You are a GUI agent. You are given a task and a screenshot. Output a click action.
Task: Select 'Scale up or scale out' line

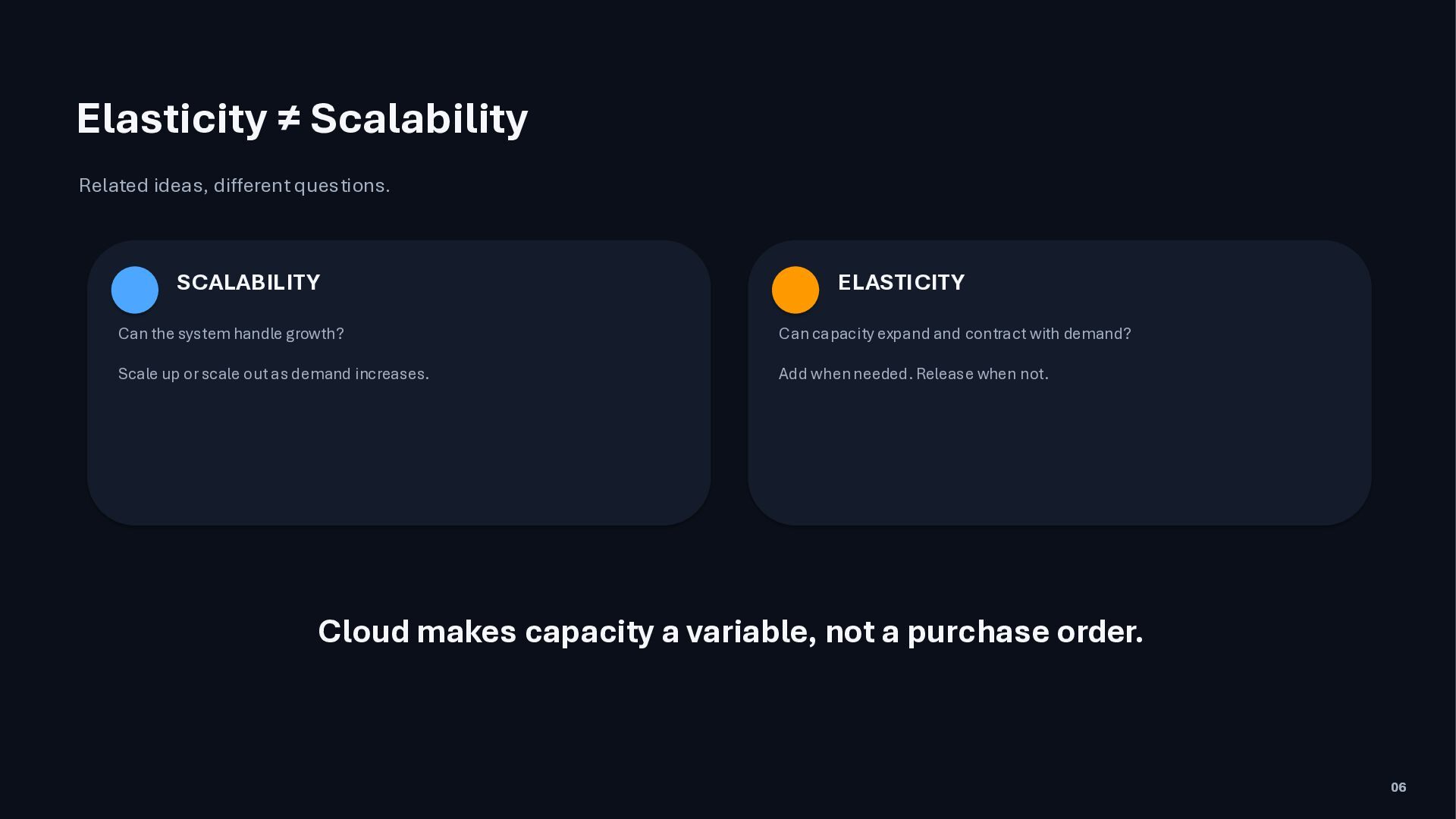point(274,375)
